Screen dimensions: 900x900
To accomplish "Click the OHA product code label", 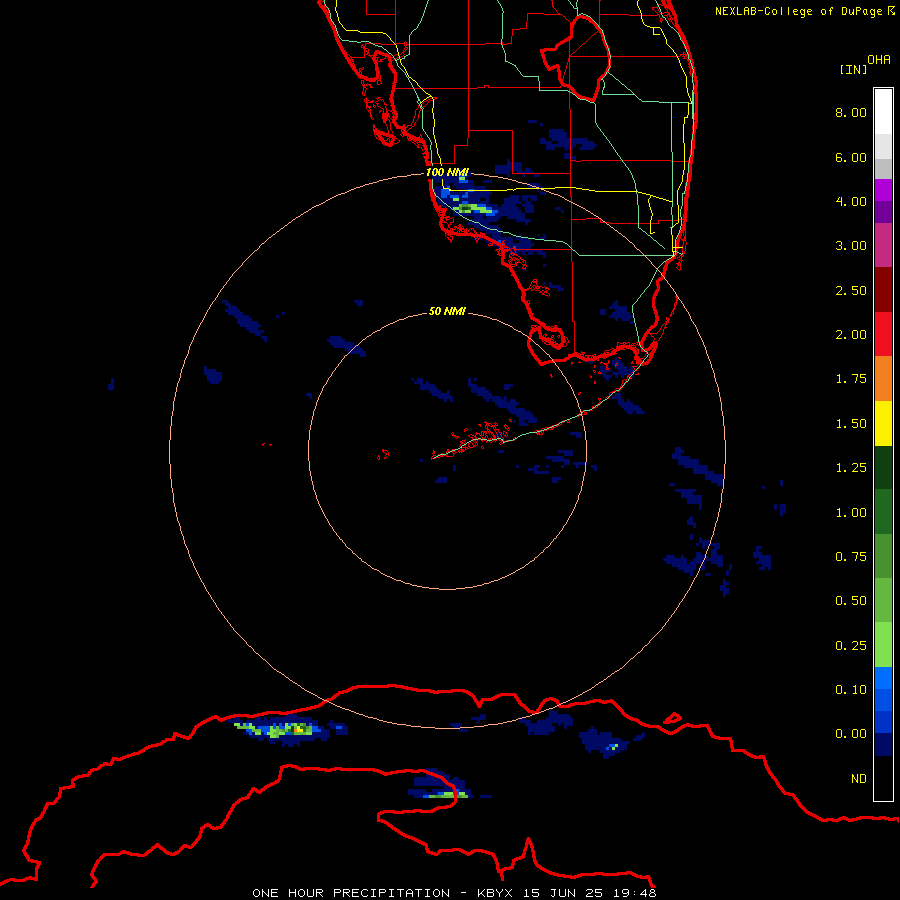I will [x=879, y=60].
